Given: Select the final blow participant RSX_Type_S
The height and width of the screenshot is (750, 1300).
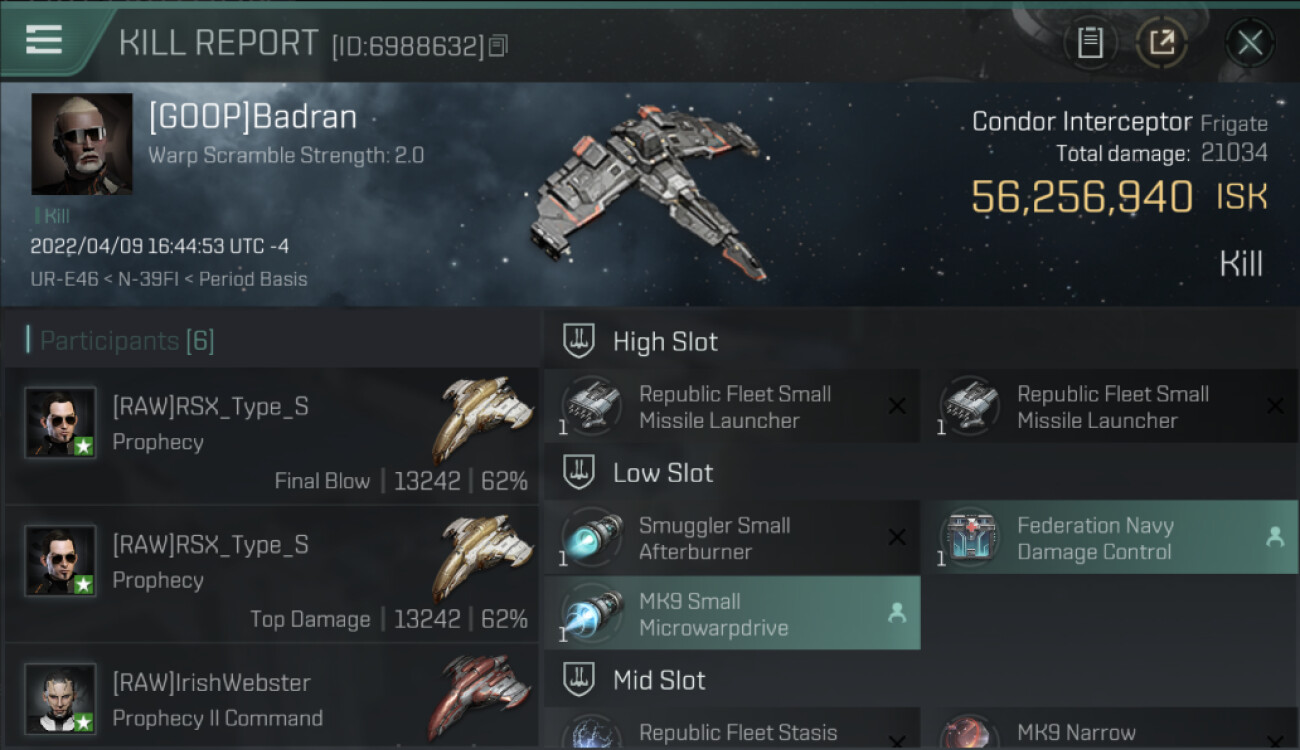Looking at the screenshot, I should [x=271, y=436].
